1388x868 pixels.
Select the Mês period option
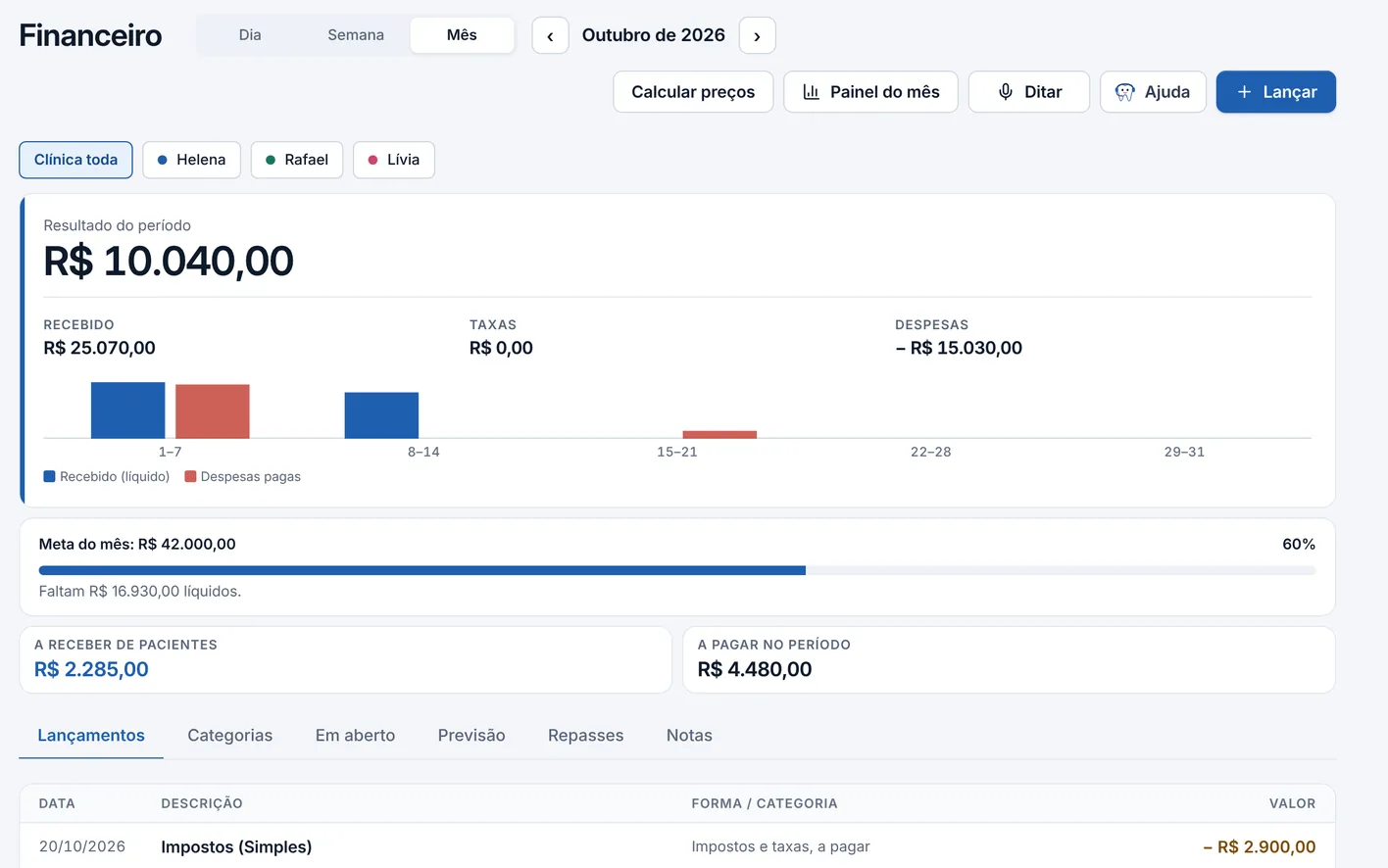tap(462, 35)
